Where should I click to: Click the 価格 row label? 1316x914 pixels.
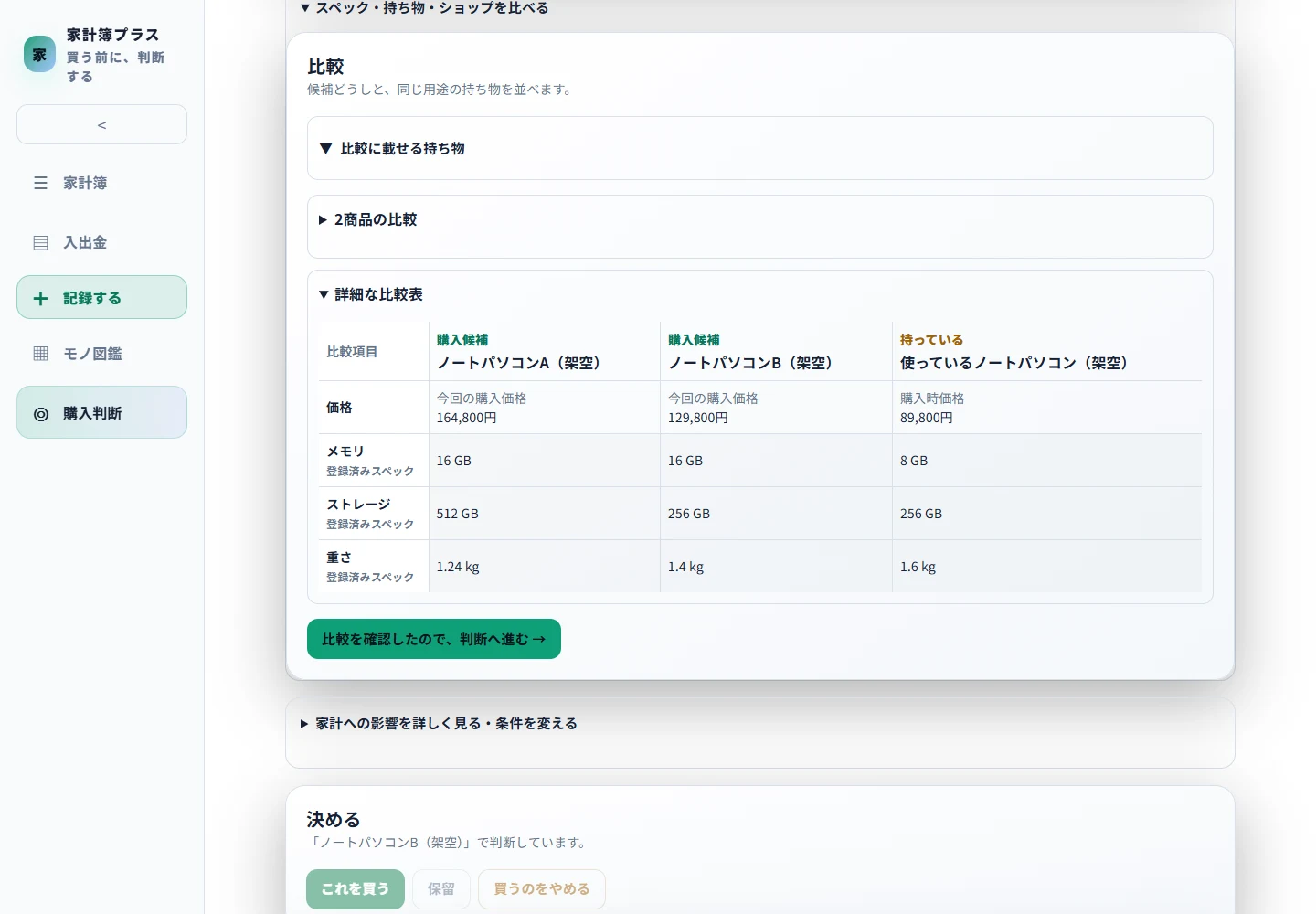[374, 408]
